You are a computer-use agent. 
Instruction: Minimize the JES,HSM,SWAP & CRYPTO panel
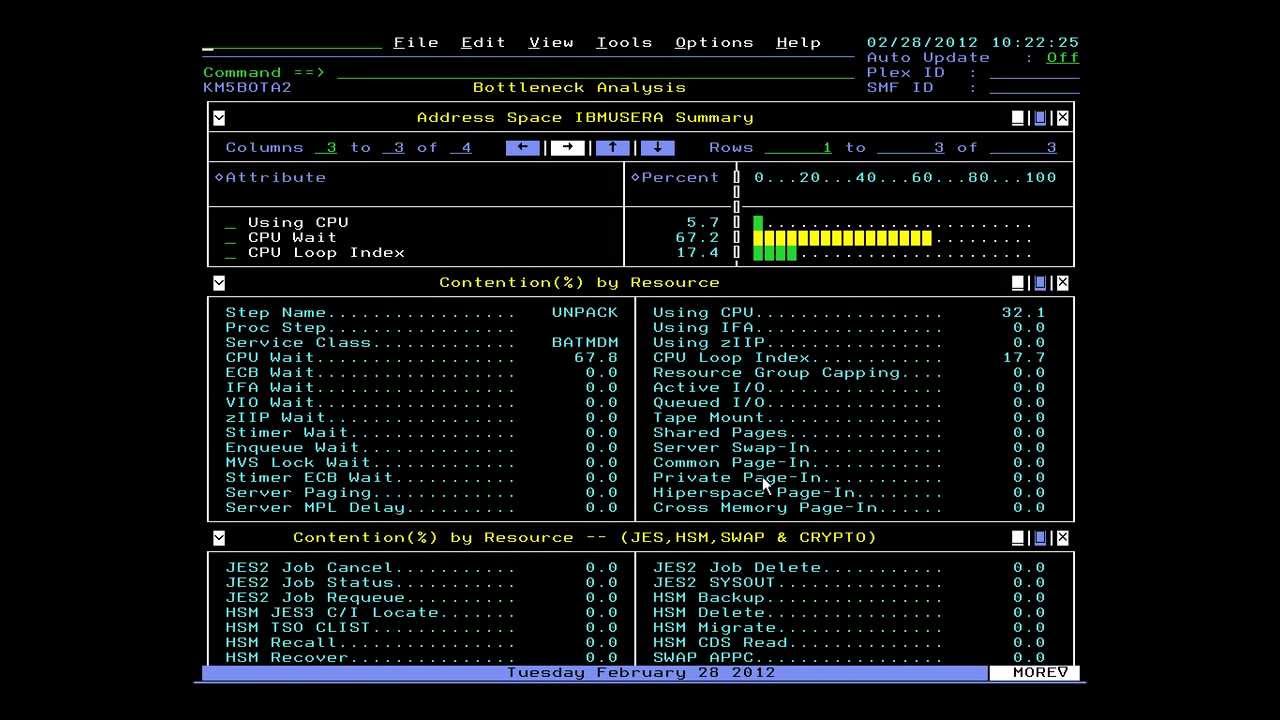pyautogui.click(x=1018, y=538)
